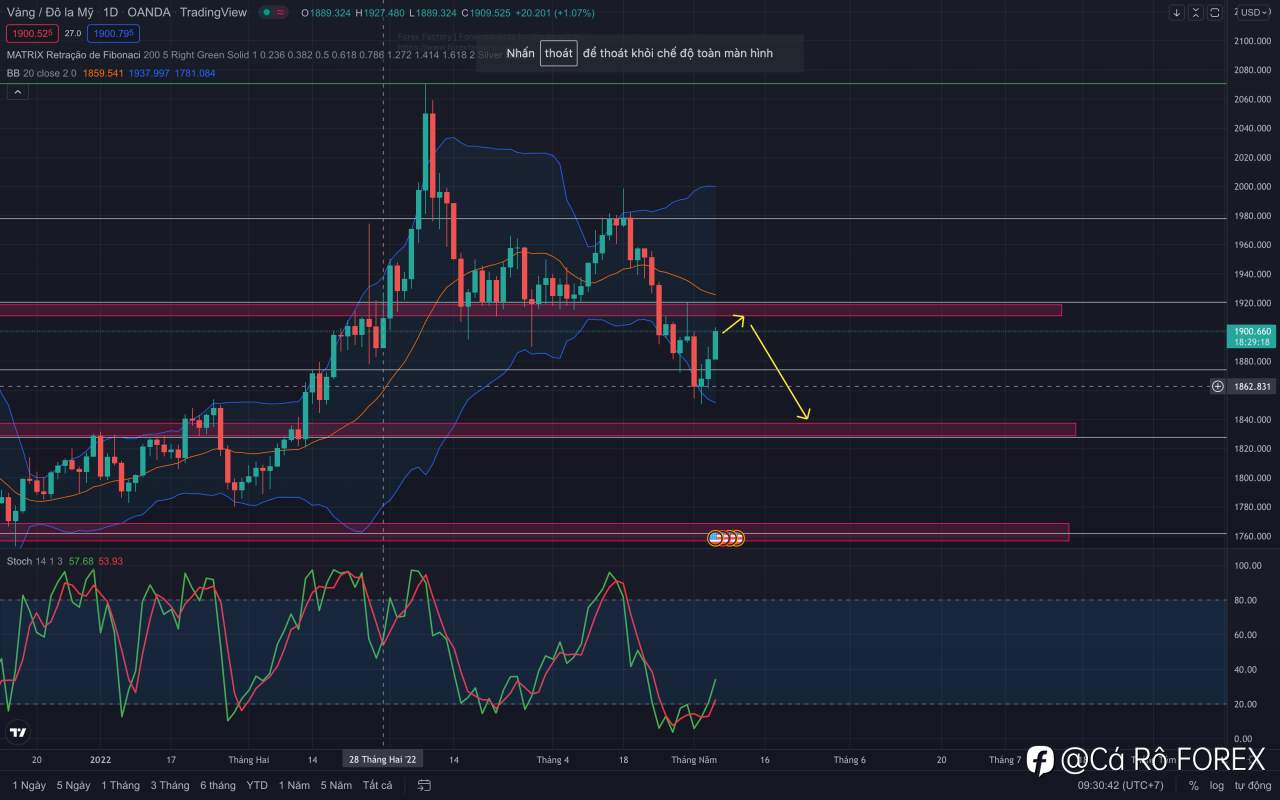Viewport: 1280px width, 800px height.
Task: Open the go-to-date calendar icon
Action: pos(424,786)
